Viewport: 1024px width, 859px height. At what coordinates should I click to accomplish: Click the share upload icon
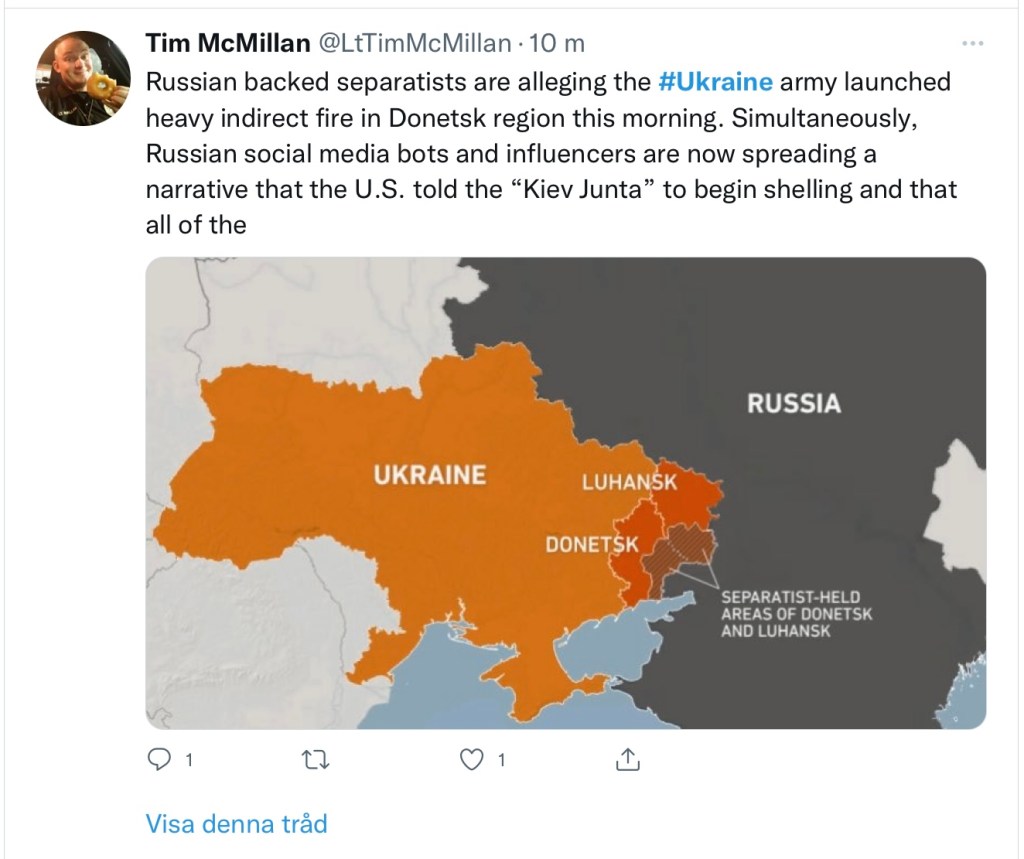626,761
